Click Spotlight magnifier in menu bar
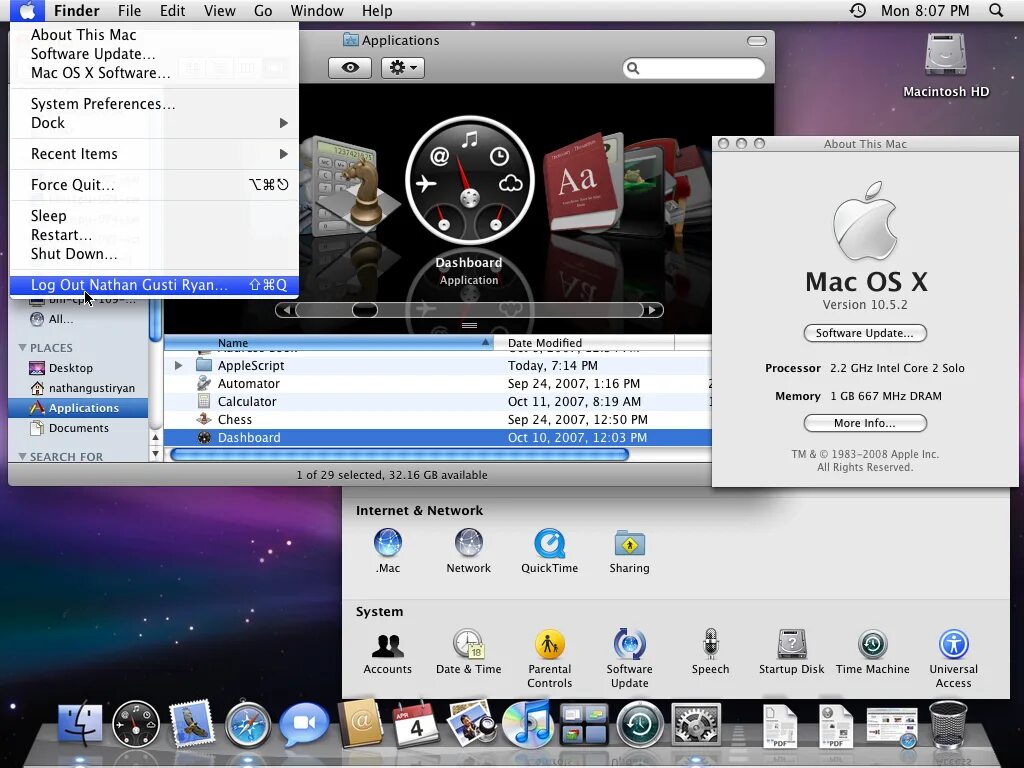 pyautogui.click(x=995, y=10)
